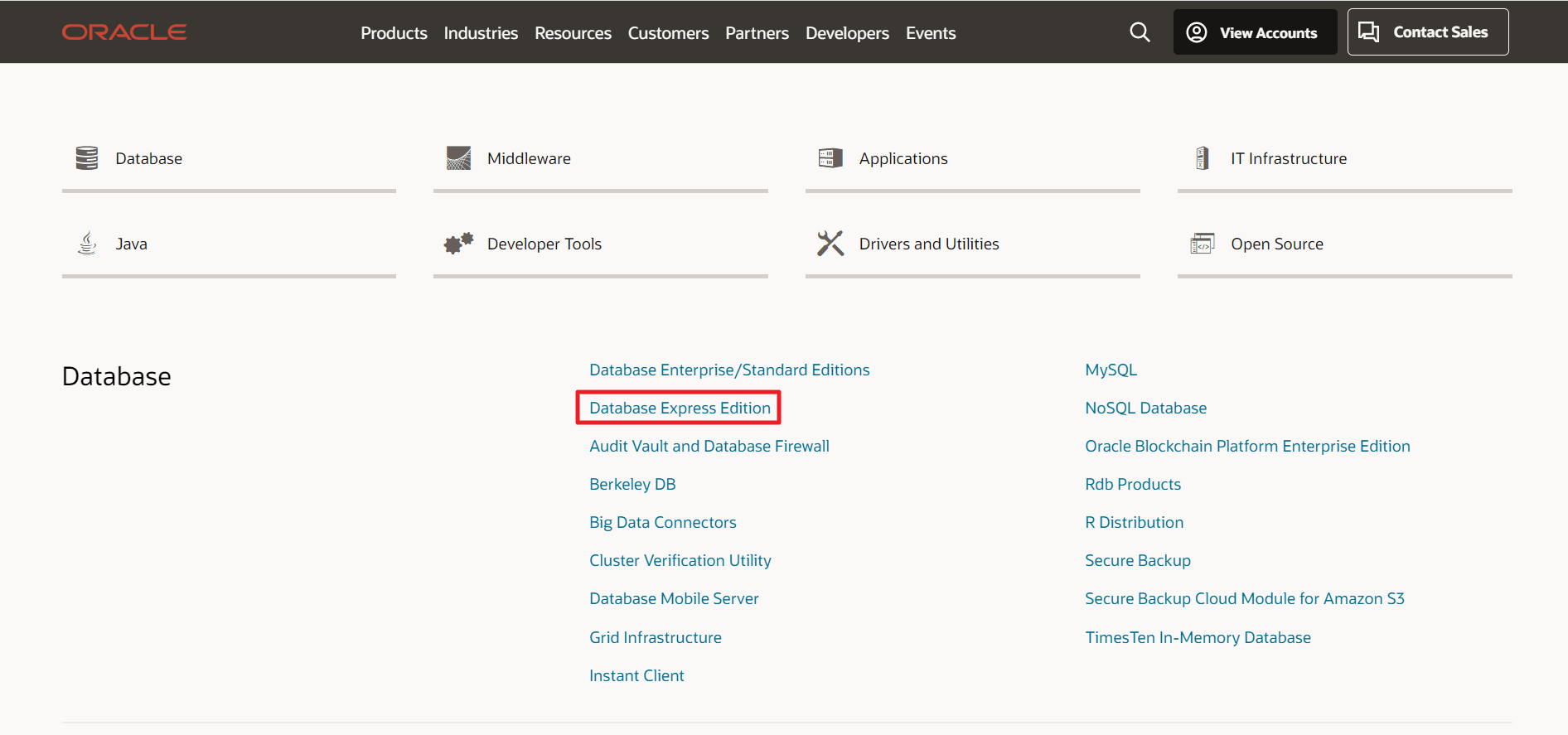
Task: Open Secure Backup Cloud Module for Amazon S3
Action: click(1245, 598)
